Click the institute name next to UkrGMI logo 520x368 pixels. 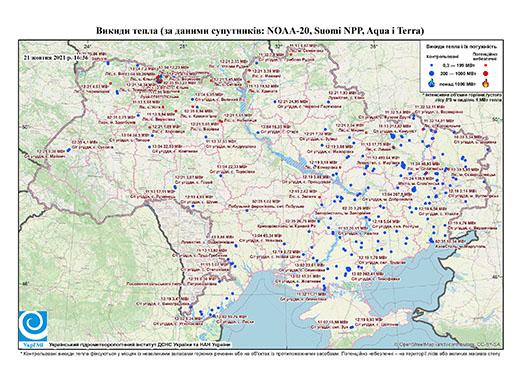pos(139,344)
